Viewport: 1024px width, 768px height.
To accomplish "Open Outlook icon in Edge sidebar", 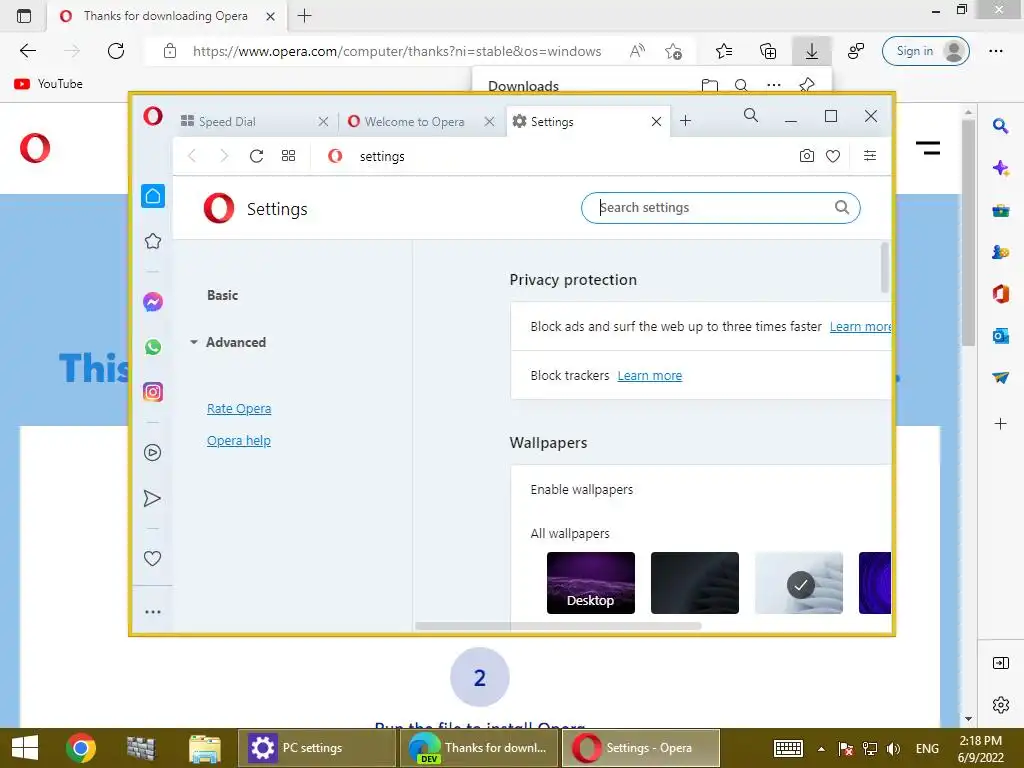I will 1000,336.
